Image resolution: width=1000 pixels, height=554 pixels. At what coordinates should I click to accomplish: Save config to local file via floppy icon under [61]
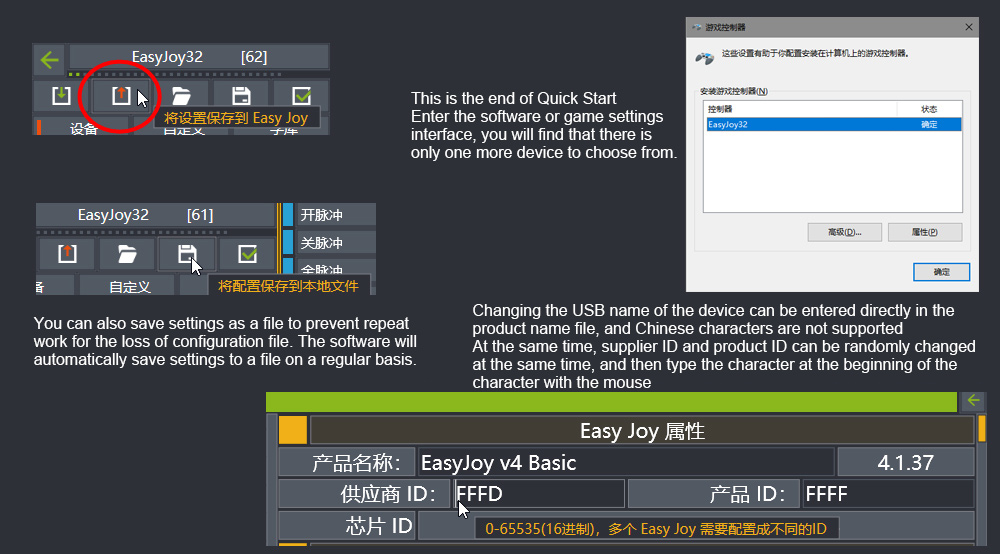point(187,253)
